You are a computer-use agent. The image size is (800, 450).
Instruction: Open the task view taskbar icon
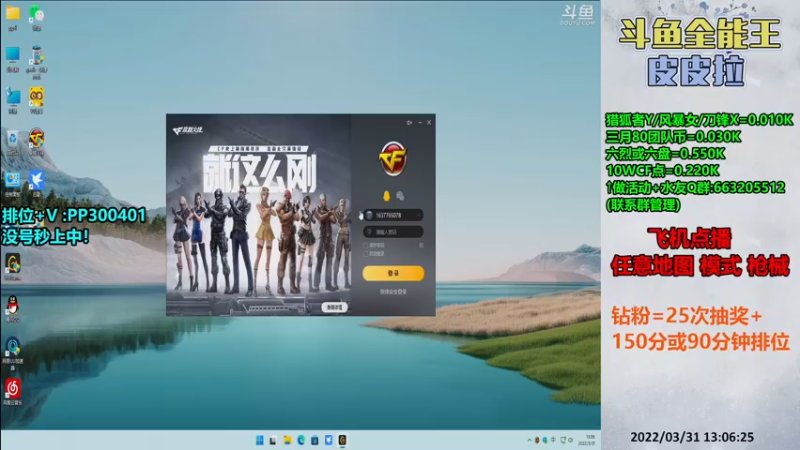point(273,440)
